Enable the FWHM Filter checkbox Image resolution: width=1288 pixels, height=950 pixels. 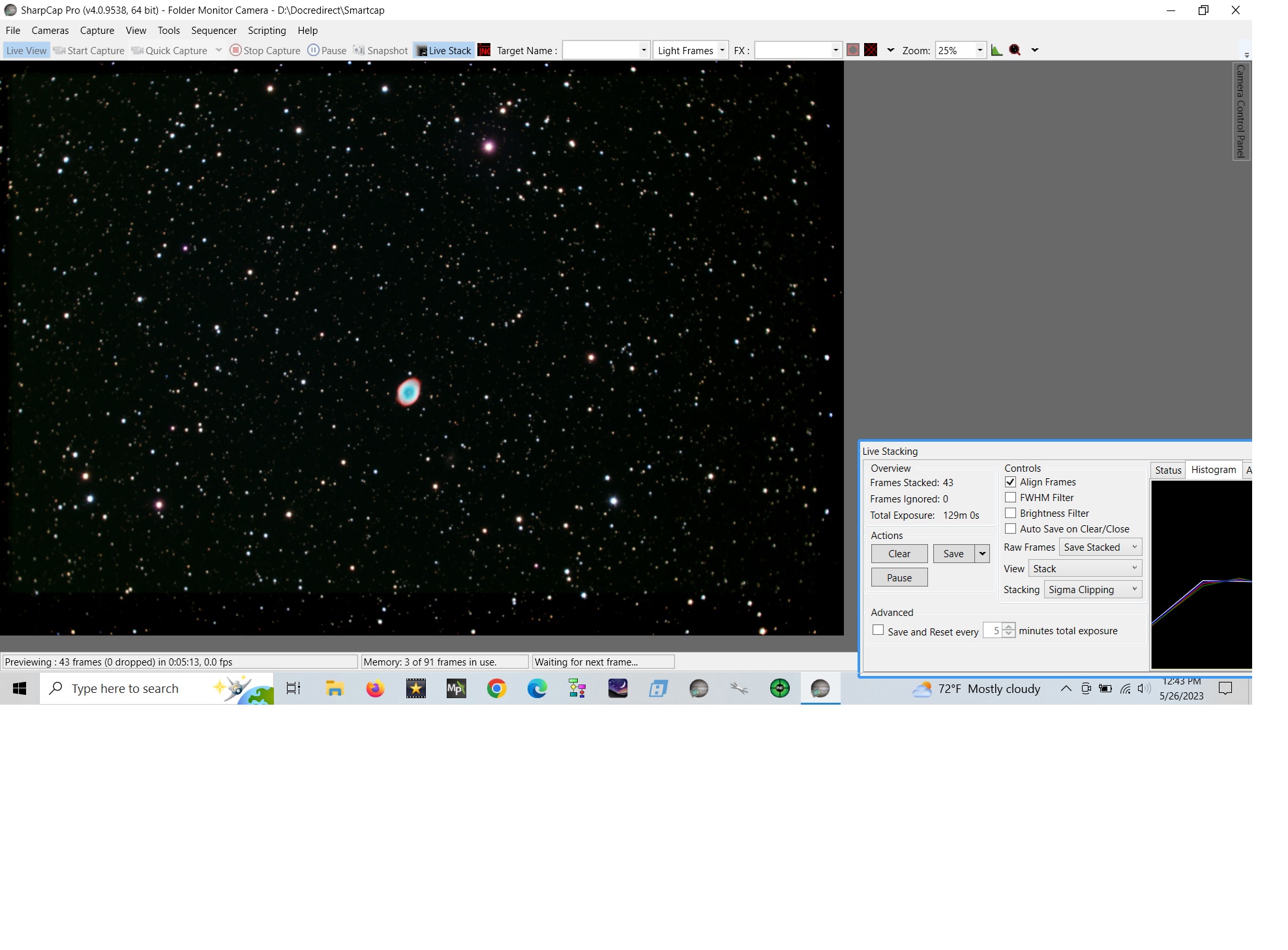click(1010, 497)
